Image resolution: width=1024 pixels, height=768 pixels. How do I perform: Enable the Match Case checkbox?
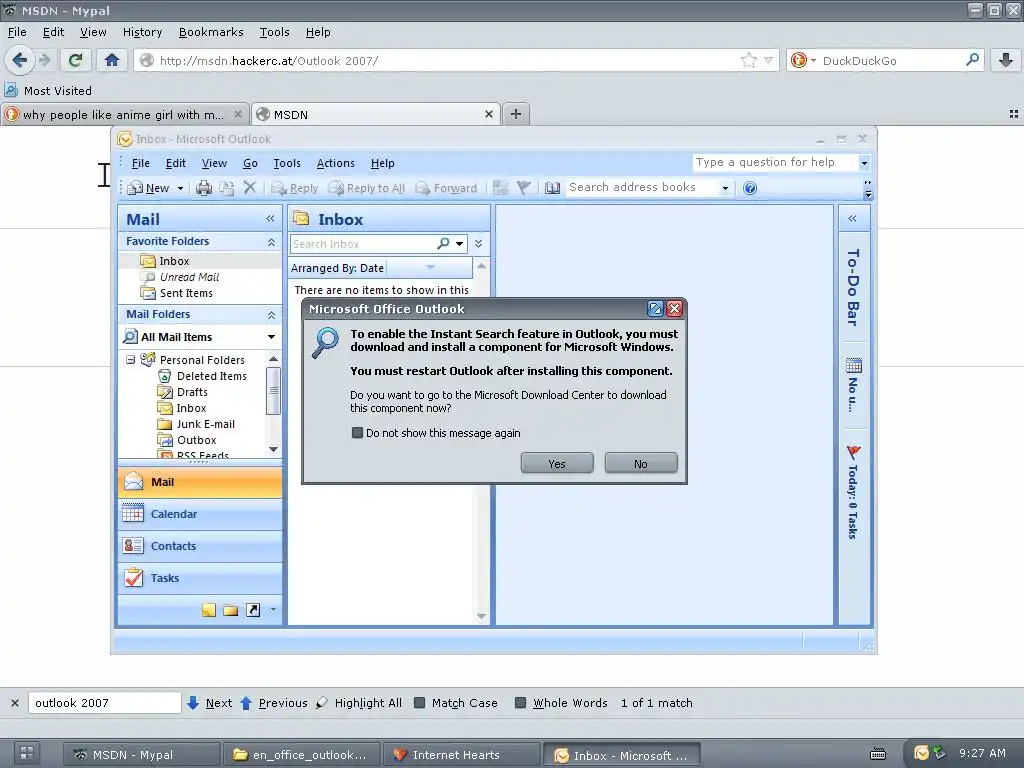(x=420, y=703)
